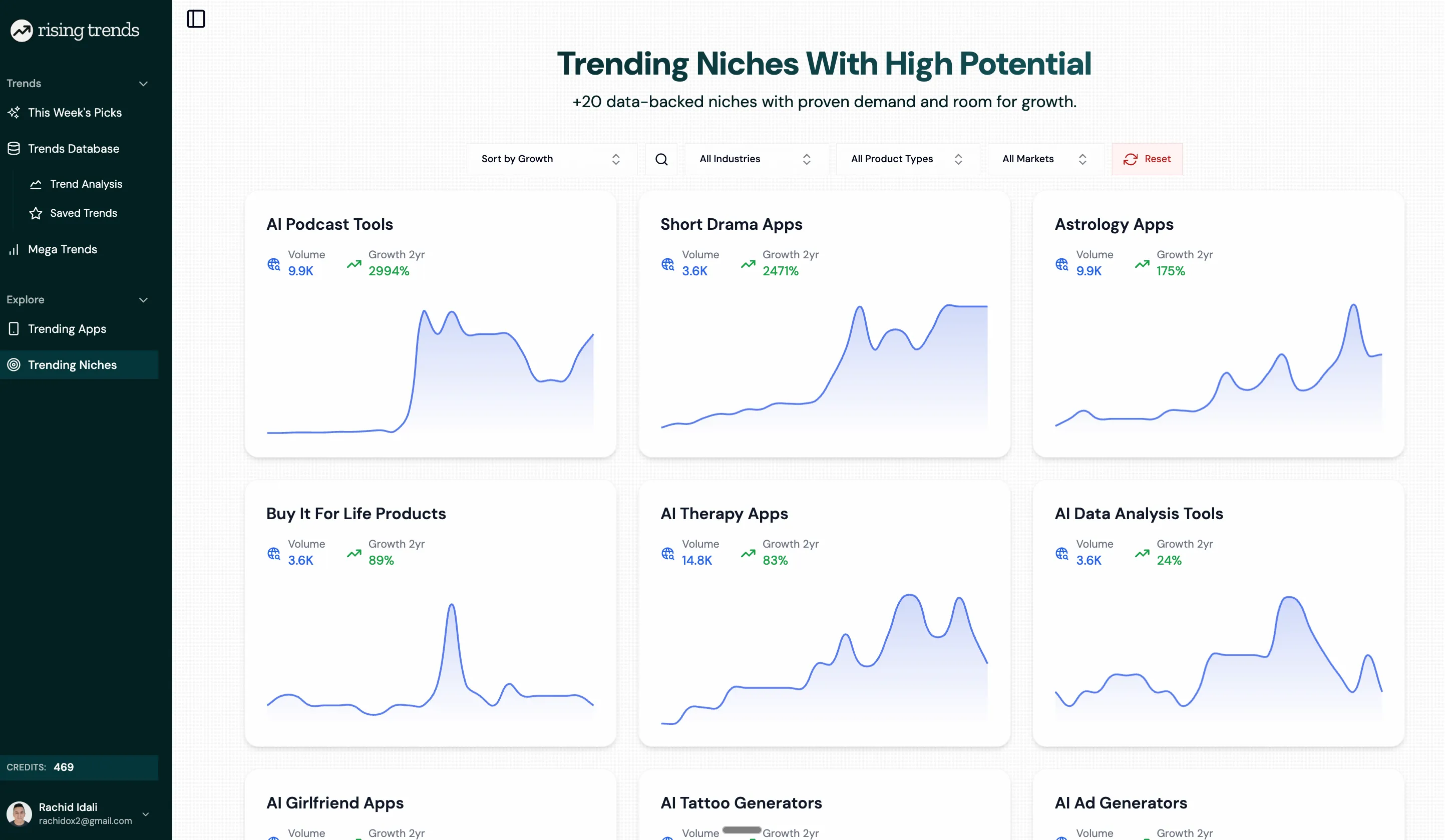Click the AI Therapy Apps card title
This screenshot has width=1445, height=840.
[724, 514]
